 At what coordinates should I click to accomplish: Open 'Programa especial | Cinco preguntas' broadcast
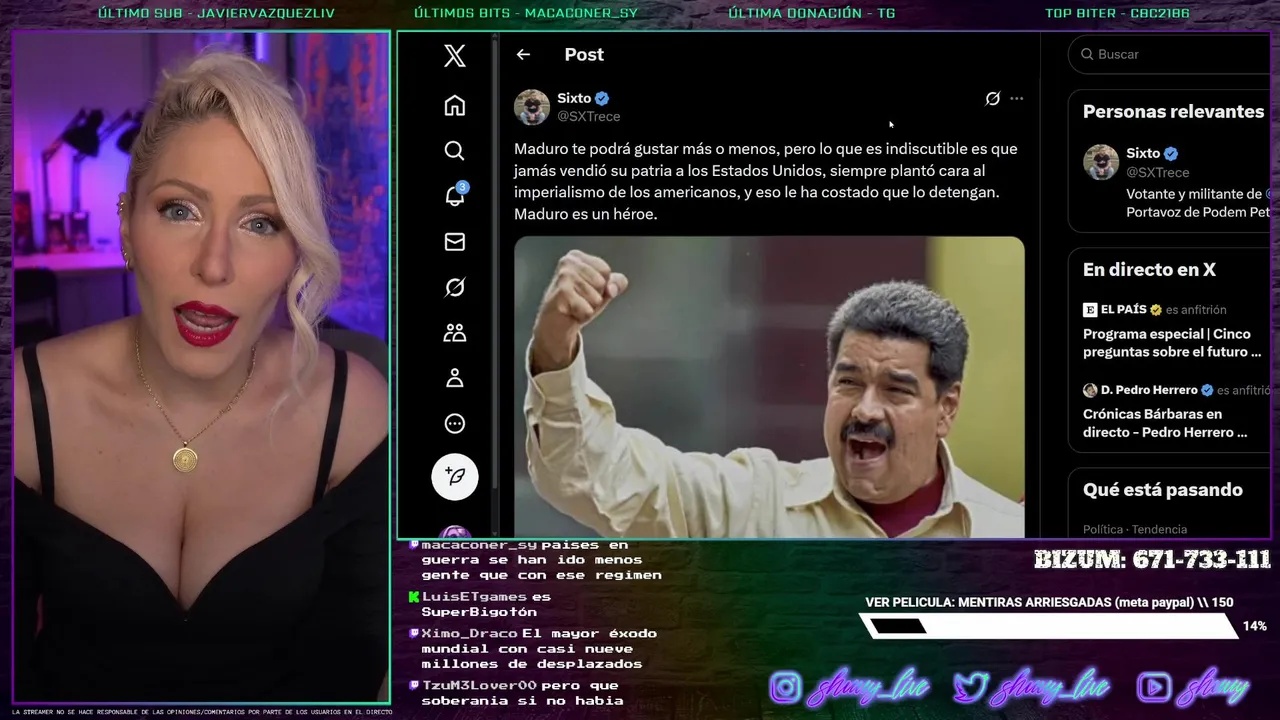click(x=1172, y=343)
